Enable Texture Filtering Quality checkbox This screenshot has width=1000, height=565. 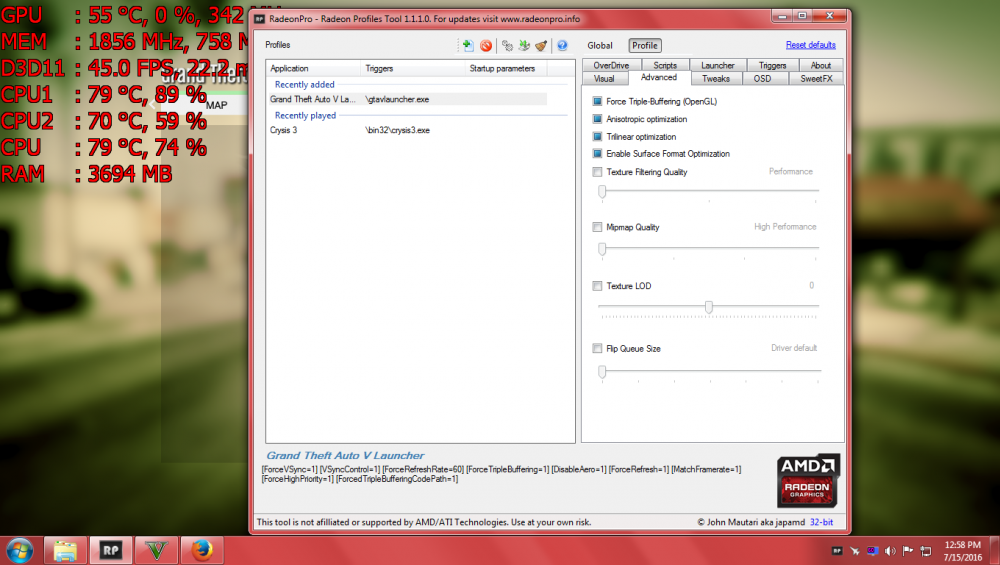(598, 172)
